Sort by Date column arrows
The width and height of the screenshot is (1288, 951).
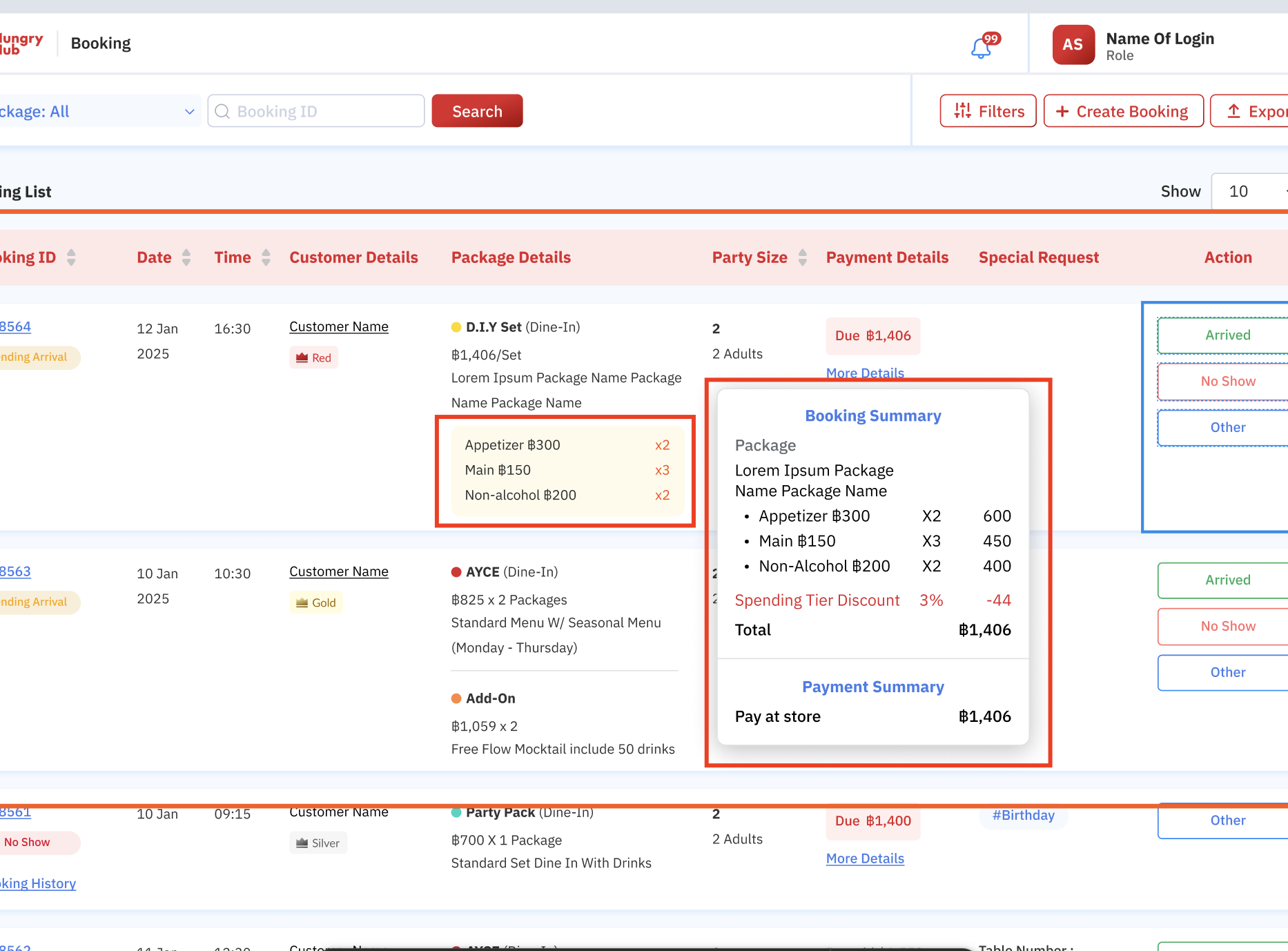186,257
